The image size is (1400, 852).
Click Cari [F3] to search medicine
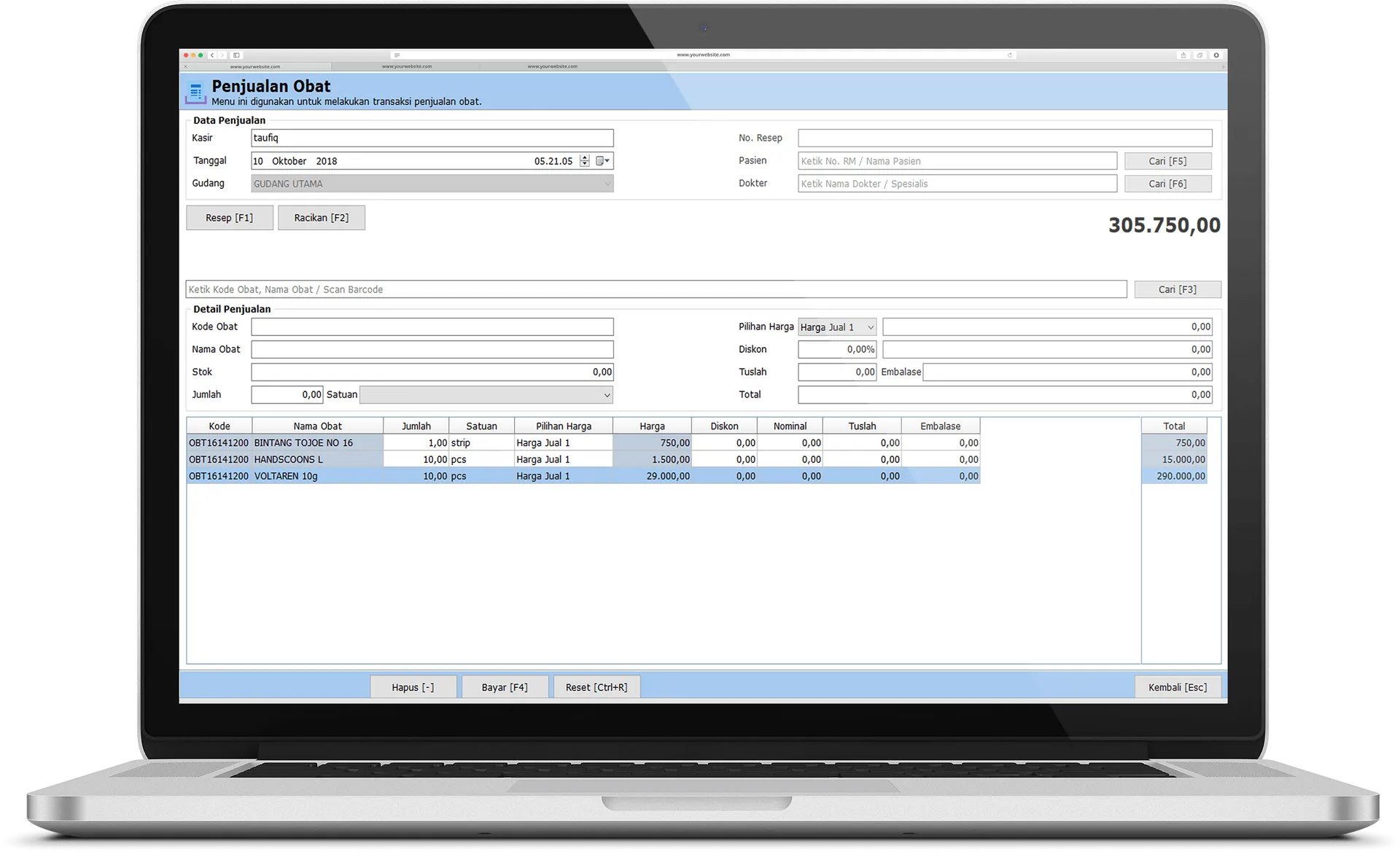point(1178,289)
